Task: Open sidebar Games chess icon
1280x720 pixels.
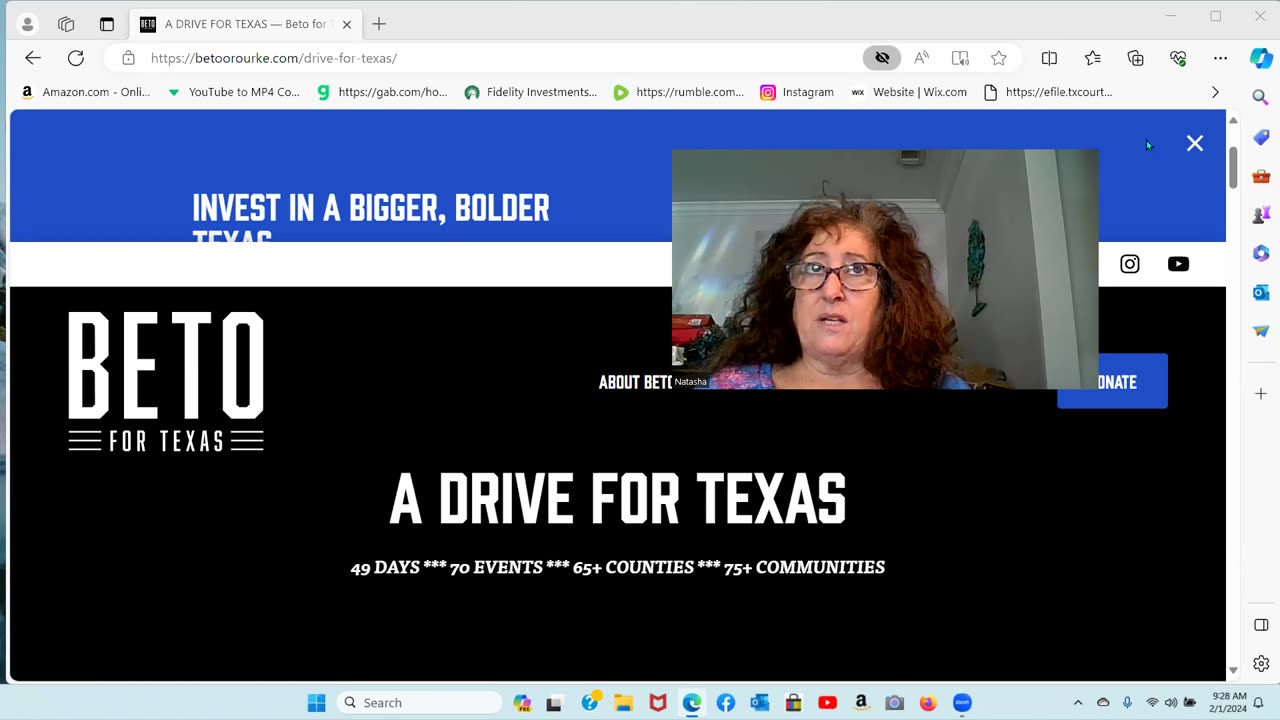Action: [x=1261, y=214]
